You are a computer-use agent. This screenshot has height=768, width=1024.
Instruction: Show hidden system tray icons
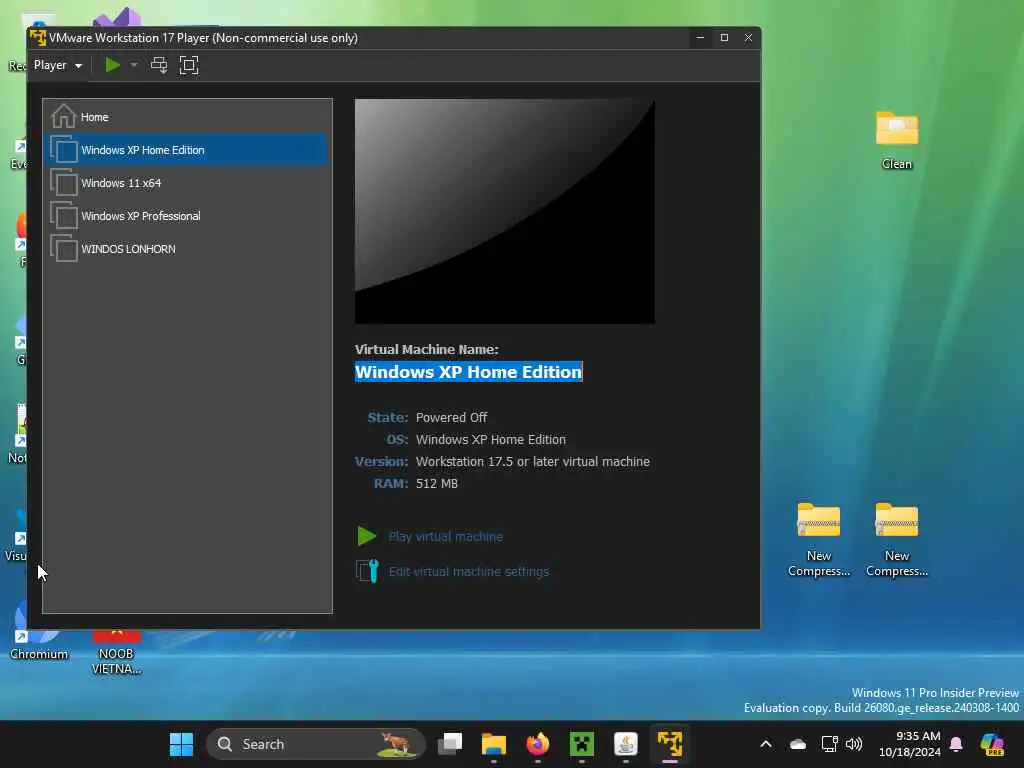(766, 744)
